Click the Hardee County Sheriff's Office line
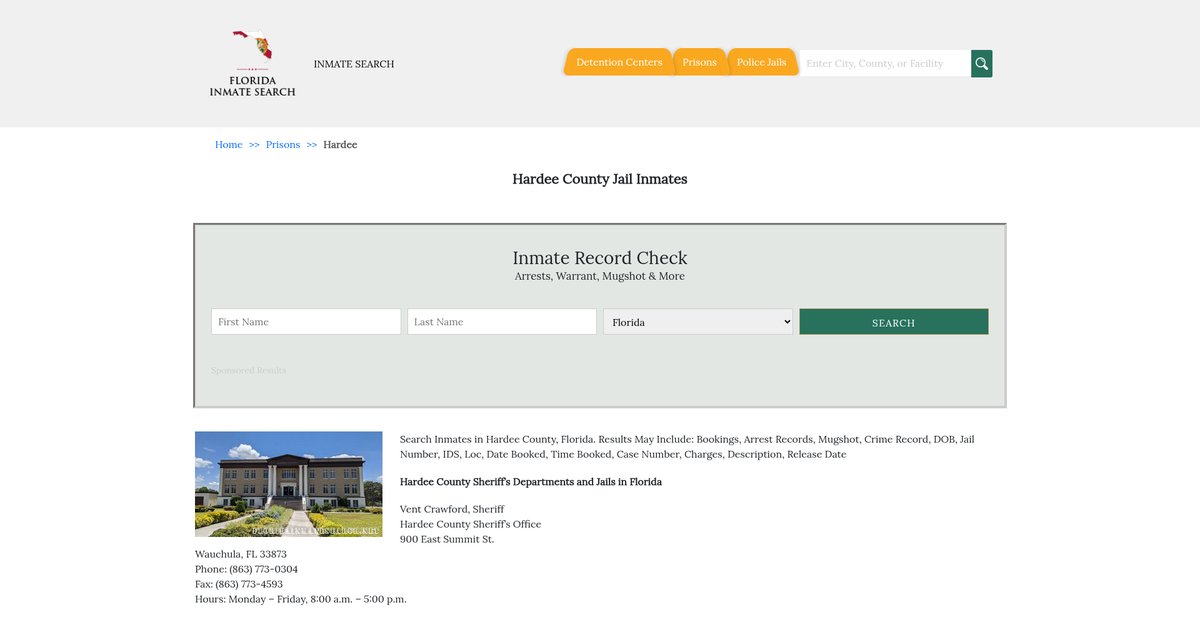 tap(471, 524)
